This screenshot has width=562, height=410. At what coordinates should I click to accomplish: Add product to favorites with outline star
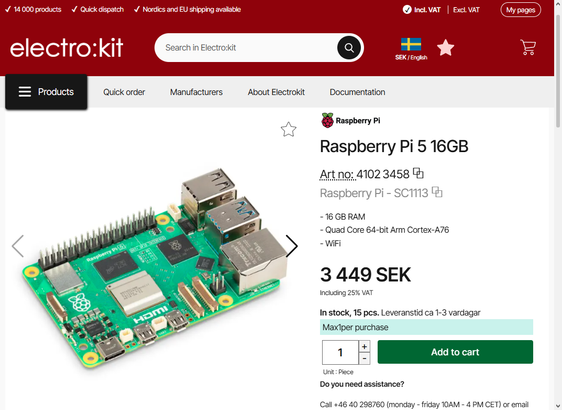tap(289, 129)
